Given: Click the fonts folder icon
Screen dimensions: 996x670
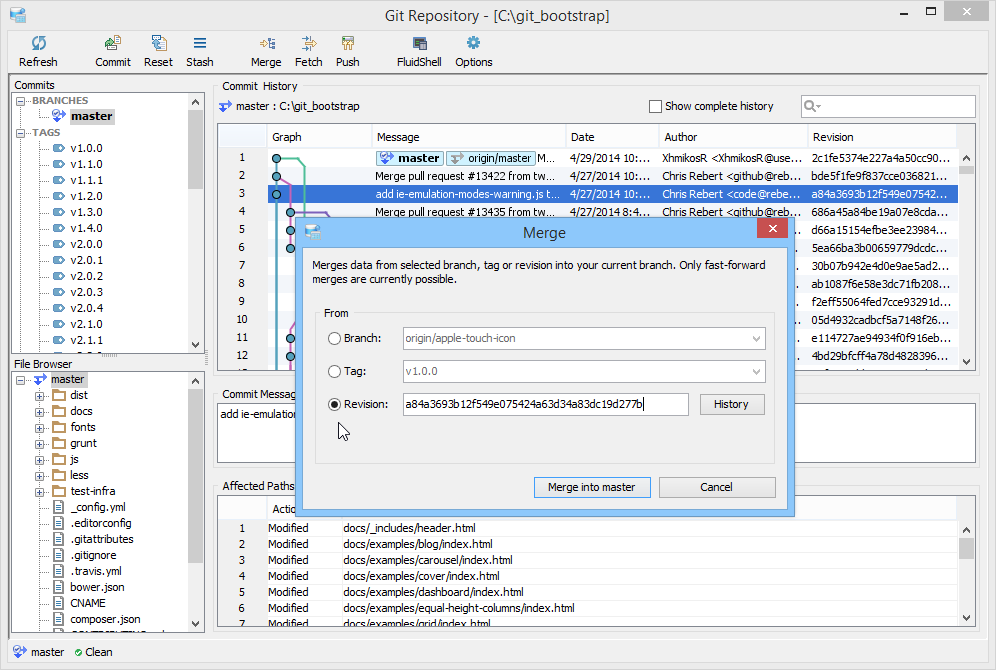Looking at the screenshot, I should click(59, 427).
